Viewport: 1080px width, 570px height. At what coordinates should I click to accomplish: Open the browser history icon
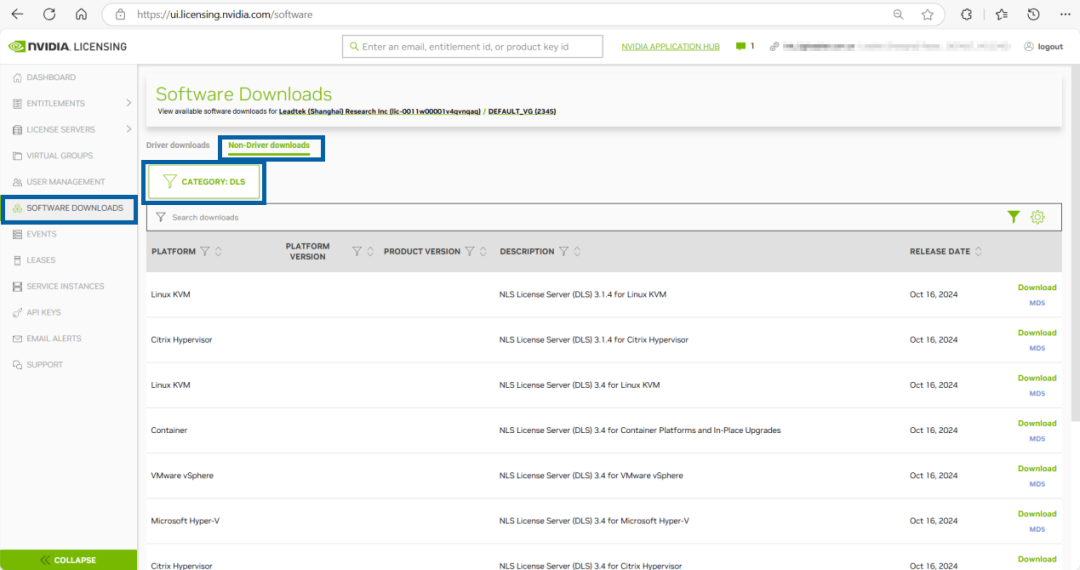[1033, 14]
